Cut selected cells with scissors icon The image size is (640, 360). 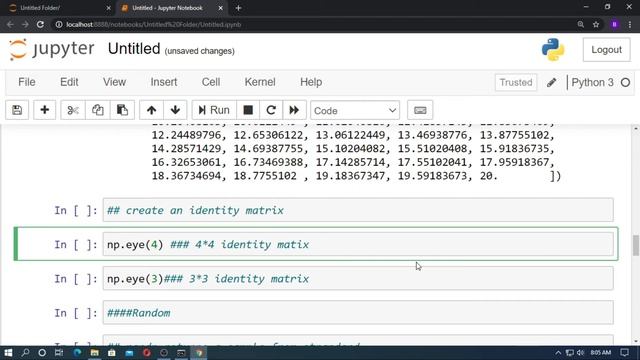pos(73,110)
